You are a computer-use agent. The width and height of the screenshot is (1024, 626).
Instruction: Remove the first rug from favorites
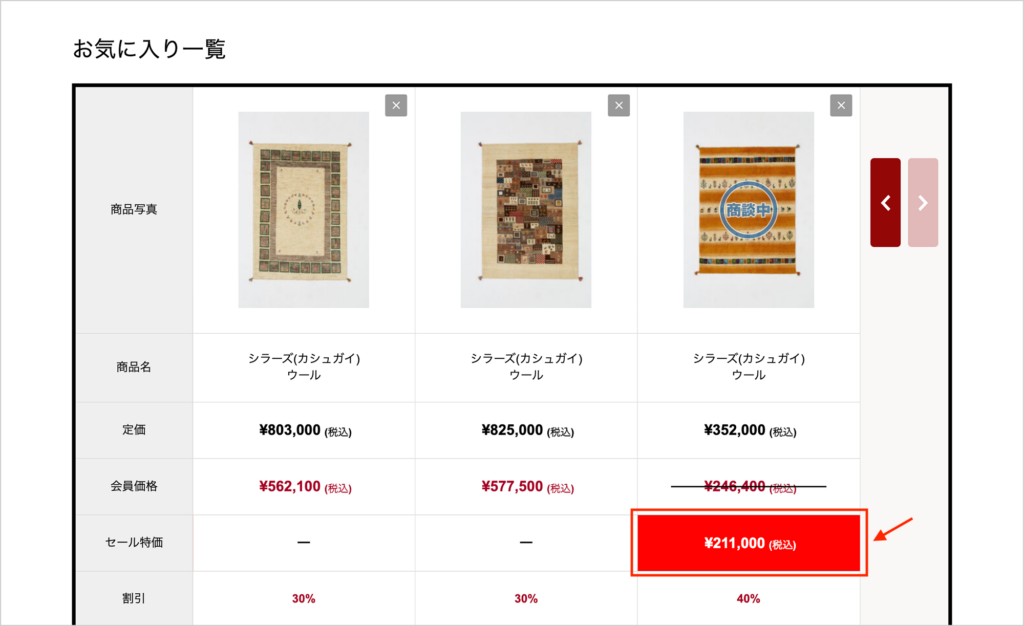[x=396, y=105]
